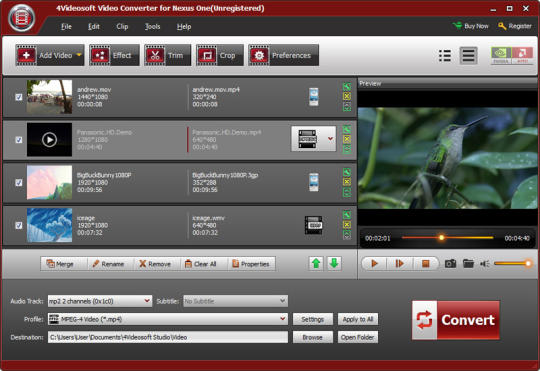This screenshot has height=371, width=540.
Task: Click the preview playback progress slider
Action: 447,238
